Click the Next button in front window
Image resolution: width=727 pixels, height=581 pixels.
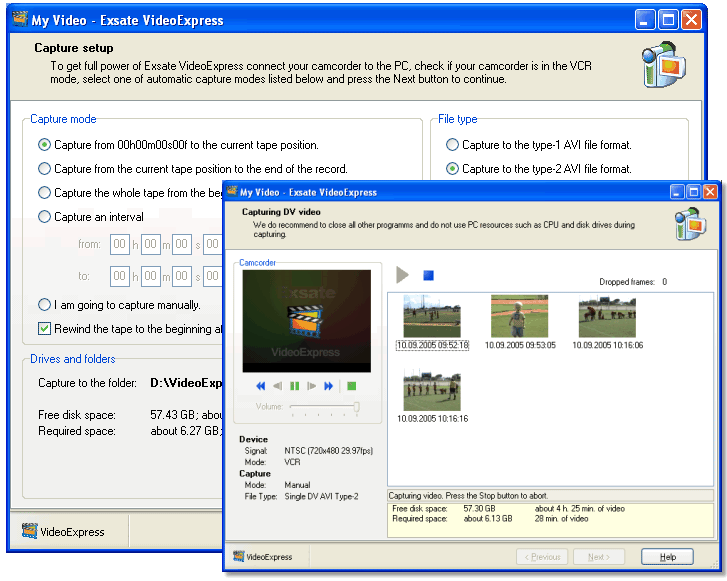599,557
